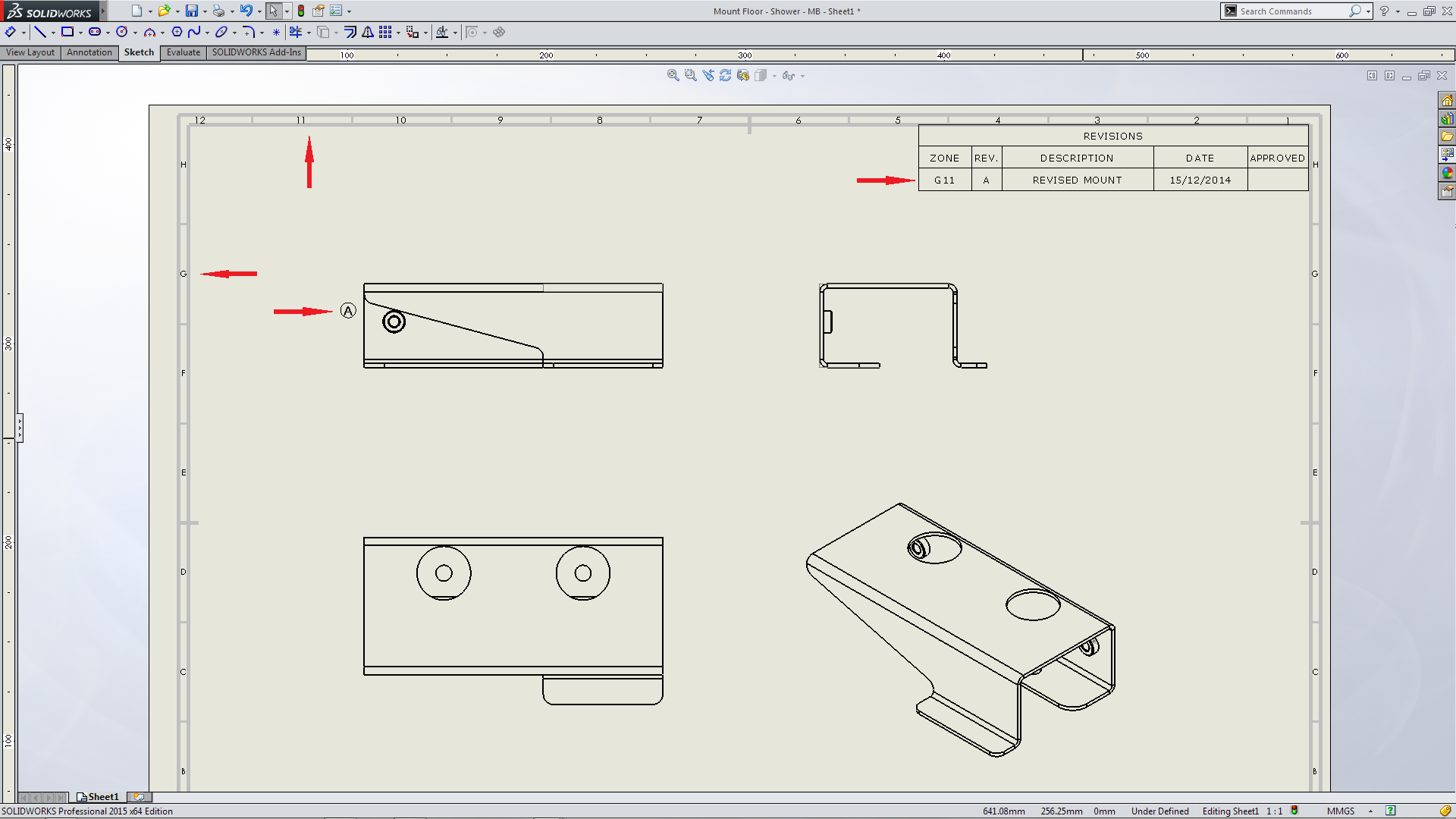This screenshot has width=1456, height=819.
Task: Switch to the Annotation tab
Action: click(89, 52)
